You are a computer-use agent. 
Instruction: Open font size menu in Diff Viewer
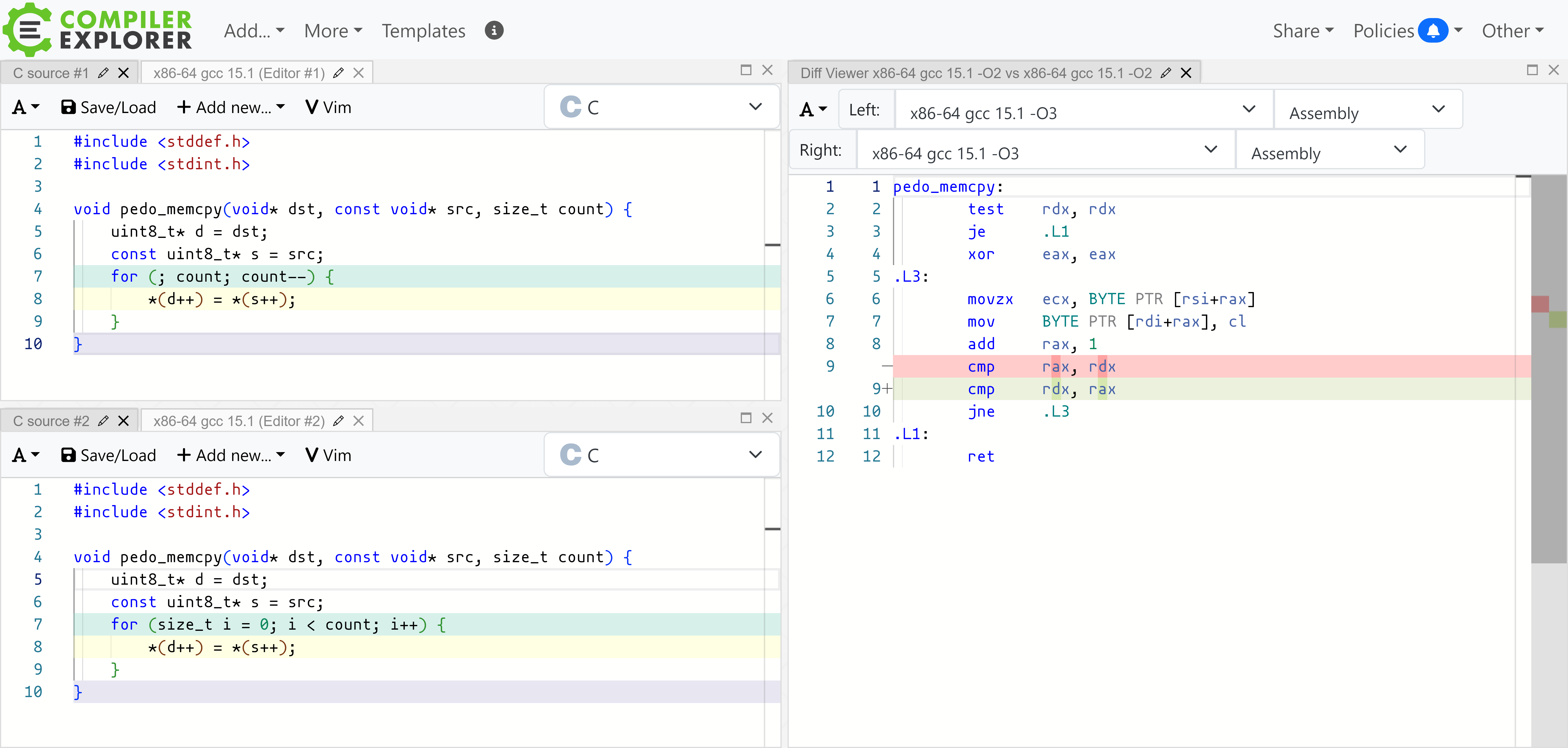(x=813, y=109)
